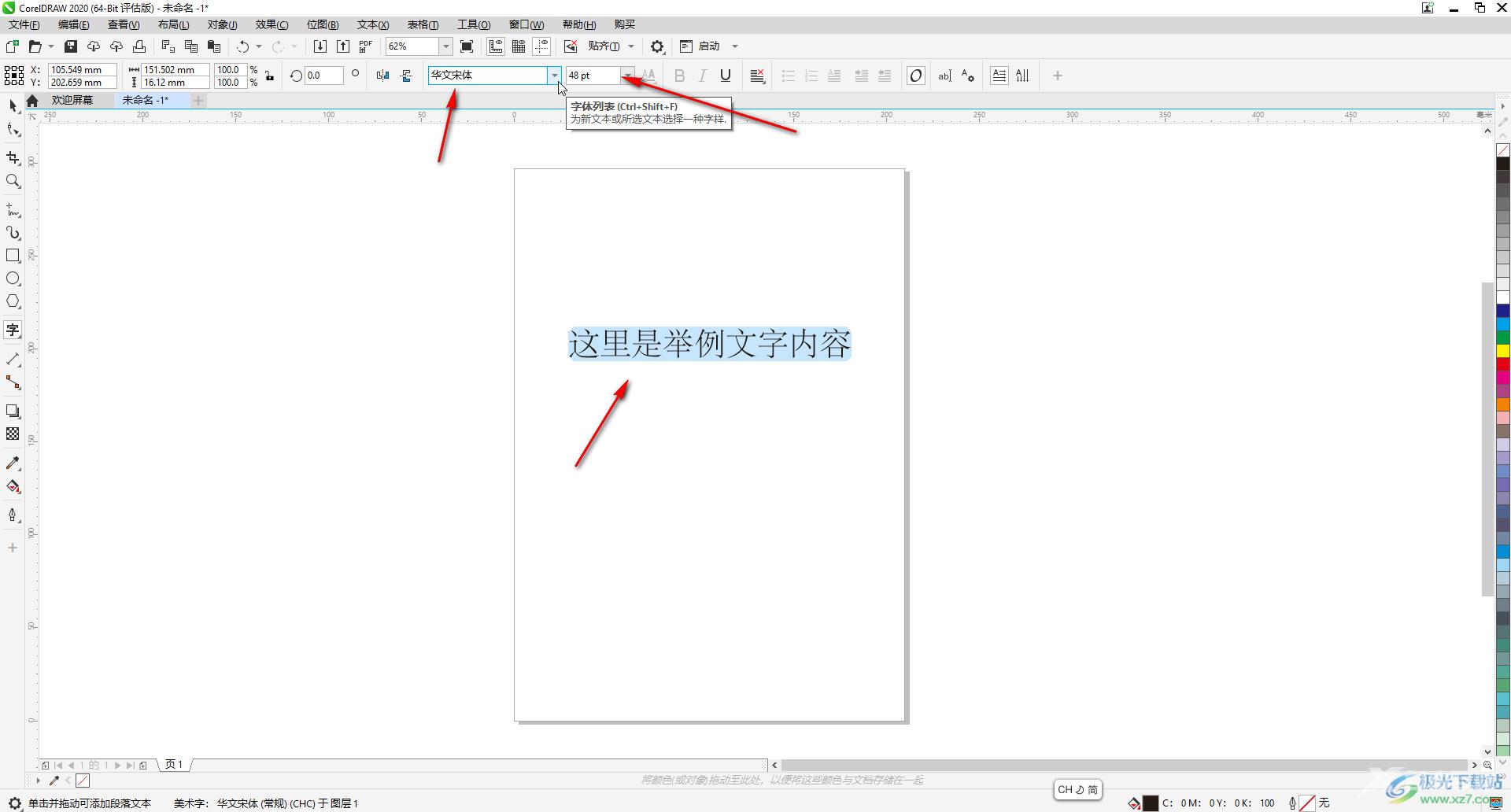The image size is (1511, 812).
Task: Toggle the lock ratio padlock
Action: click(270, 76)
